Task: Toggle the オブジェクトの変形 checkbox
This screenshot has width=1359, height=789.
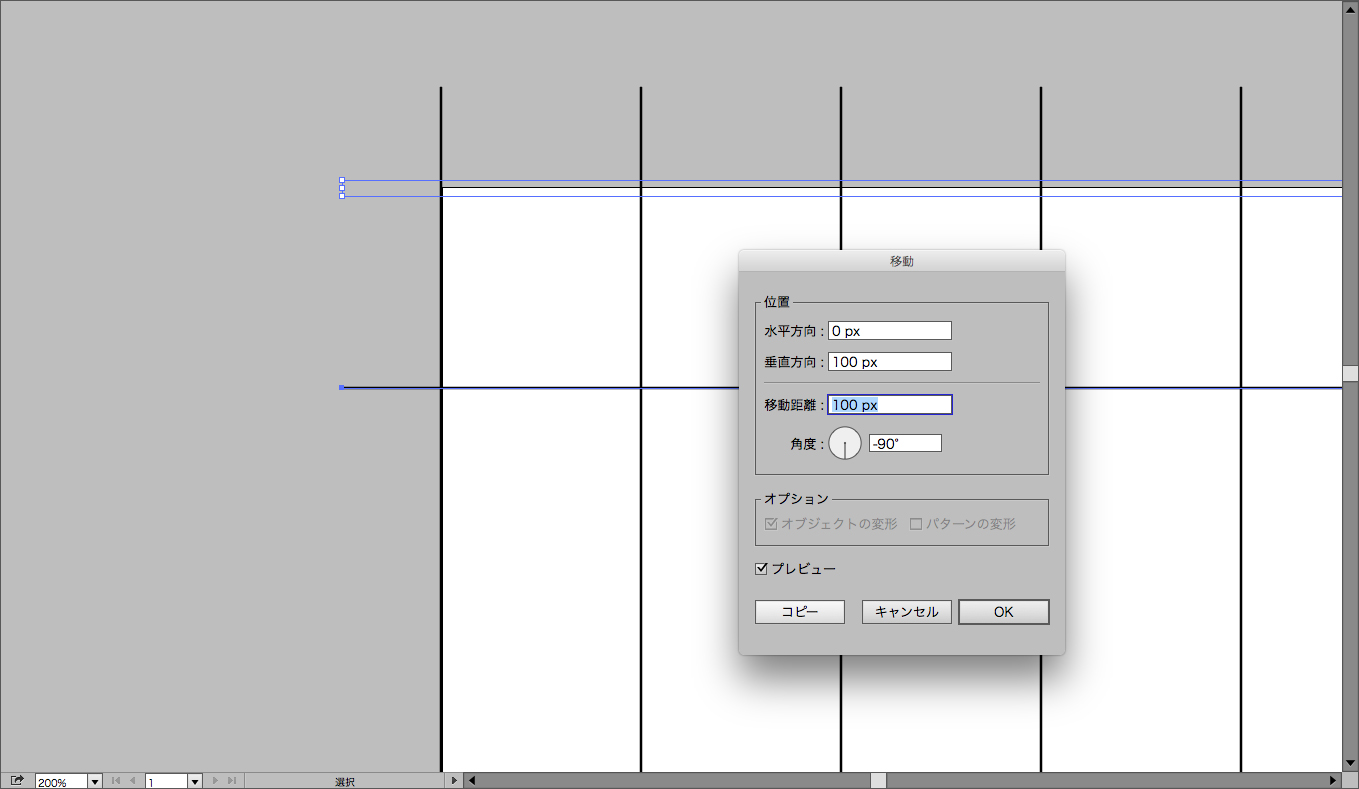Action: pyautogui.click(x=771, y=524)
